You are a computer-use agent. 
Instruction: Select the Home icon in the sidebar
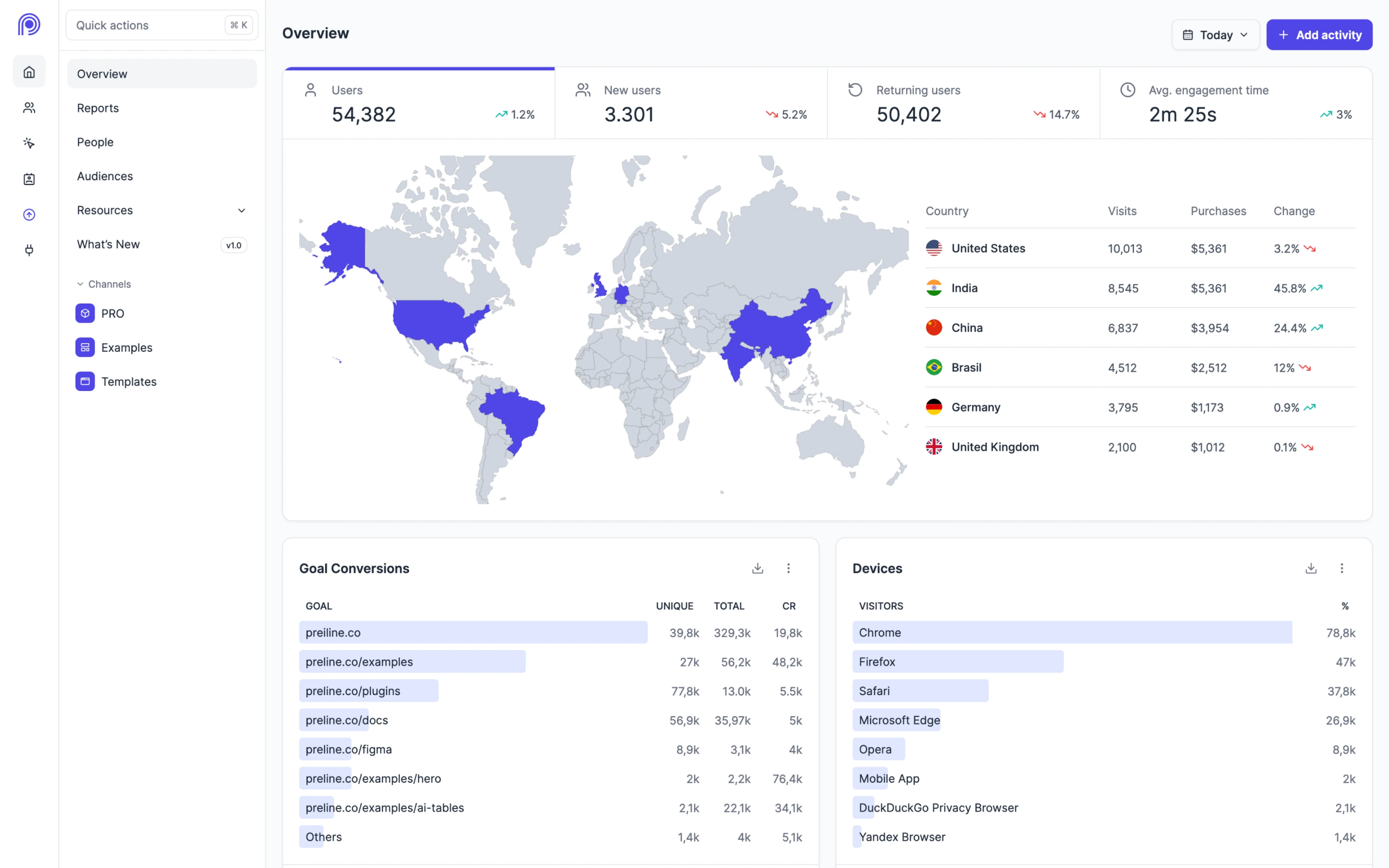[29, 71]
